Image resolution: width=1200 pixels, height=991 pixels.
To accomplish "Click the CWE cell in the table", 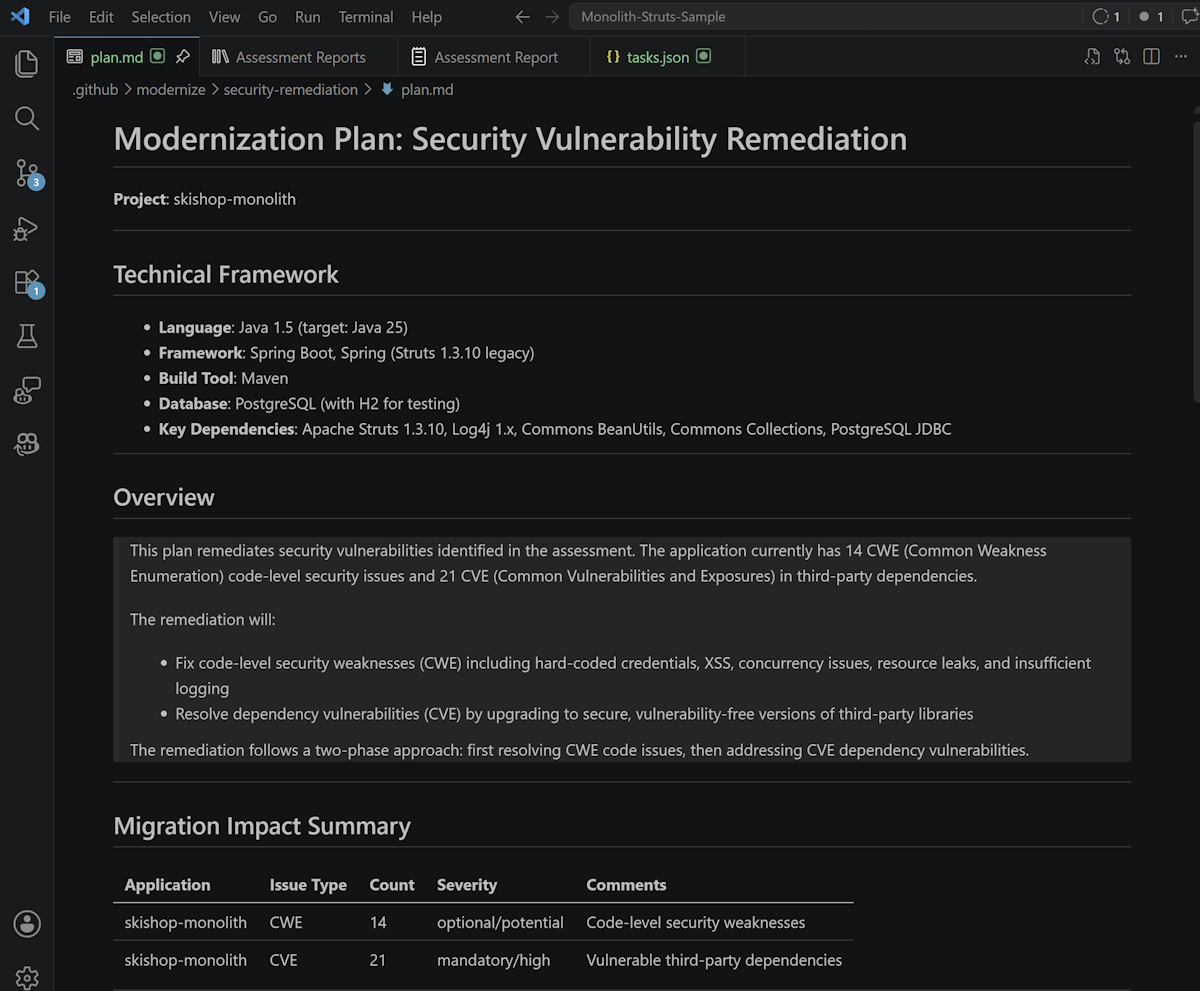I will (286, 922).
